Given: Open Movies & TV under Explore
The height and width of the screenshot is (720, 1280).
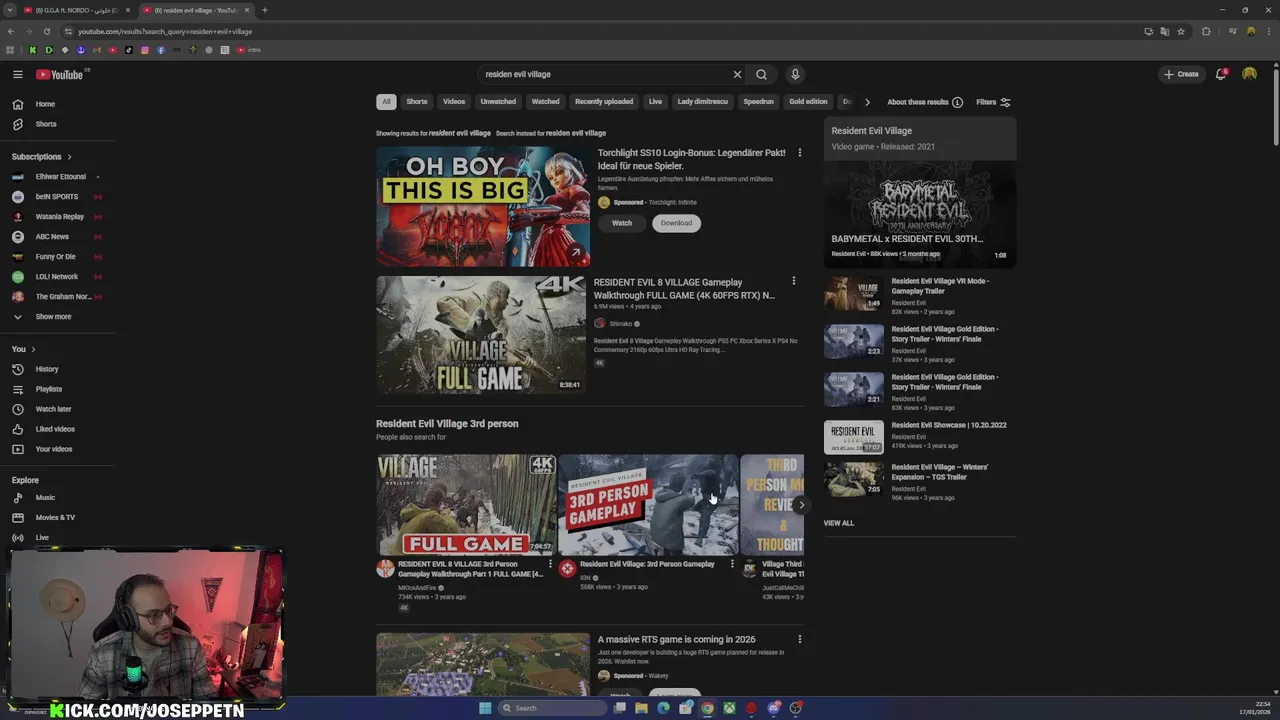Looking at the screenshot, I should [56, 517].
